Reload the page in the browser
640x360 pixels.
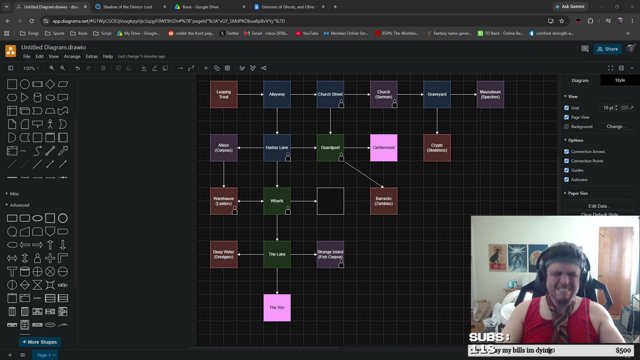click(31, 21)
